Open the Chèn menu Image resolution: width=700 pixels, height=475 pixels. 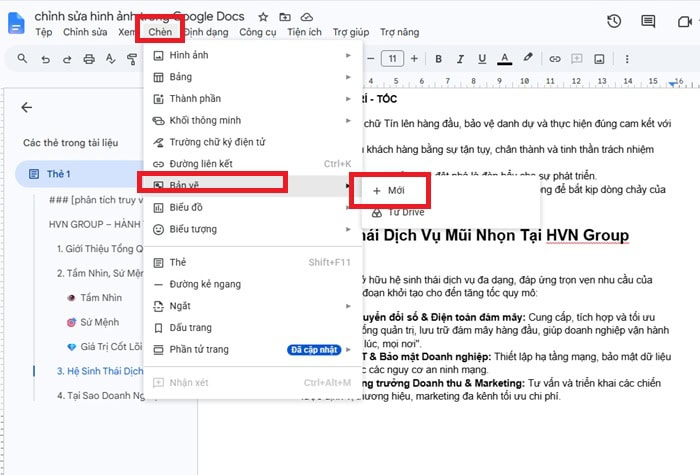[160, 32]
